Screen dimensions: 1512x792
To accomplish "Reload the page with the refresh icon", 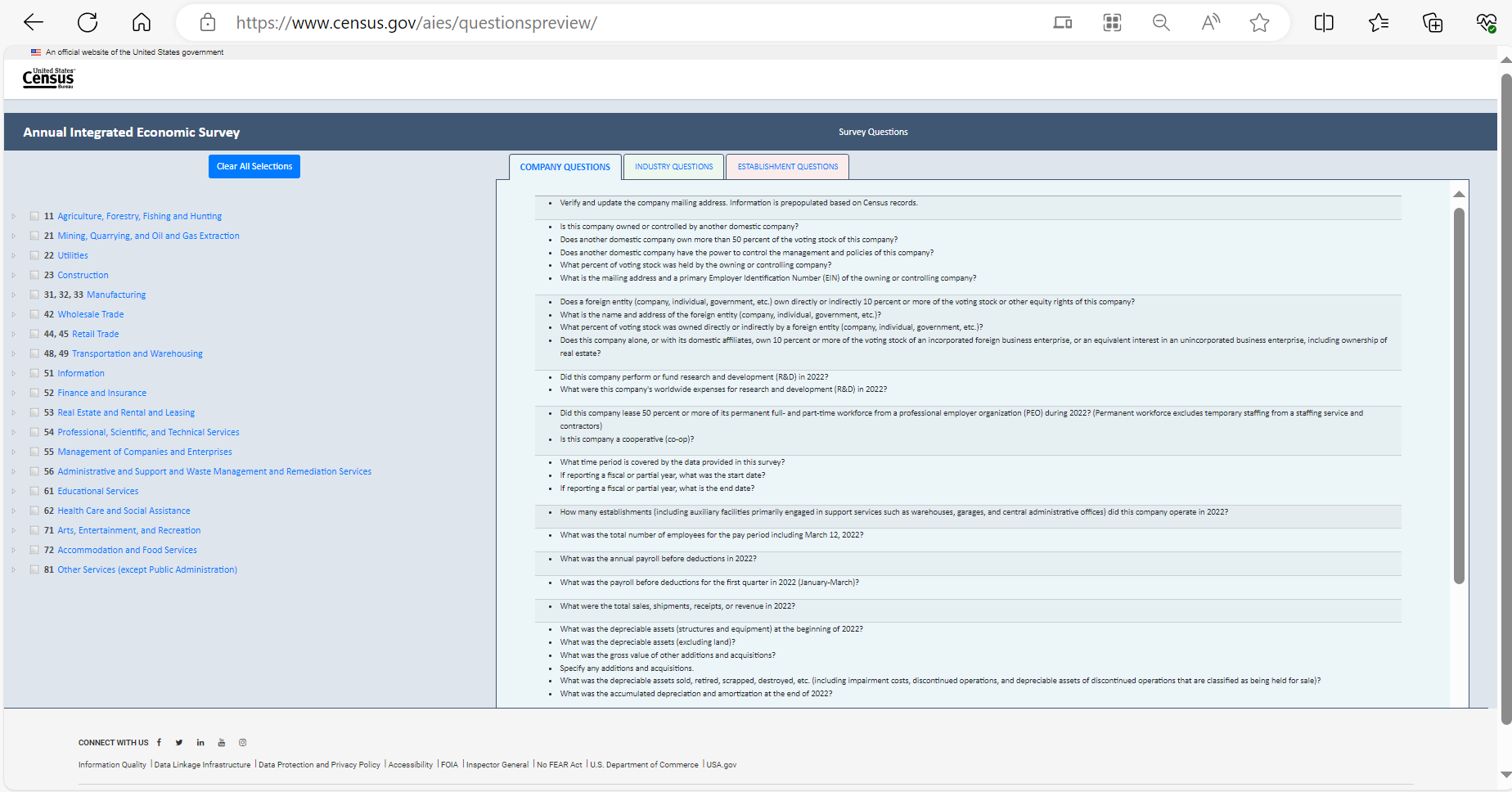I will coord(88,23).
